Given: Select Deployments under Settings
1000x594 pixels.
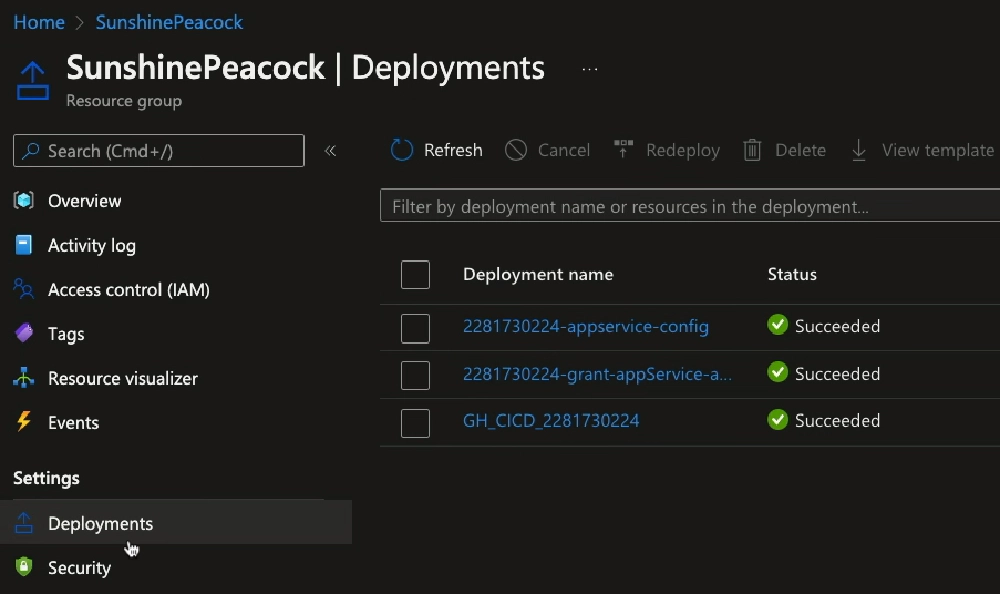Looking at the screenshot, I should pyautogui.click(x=175, y=523).
